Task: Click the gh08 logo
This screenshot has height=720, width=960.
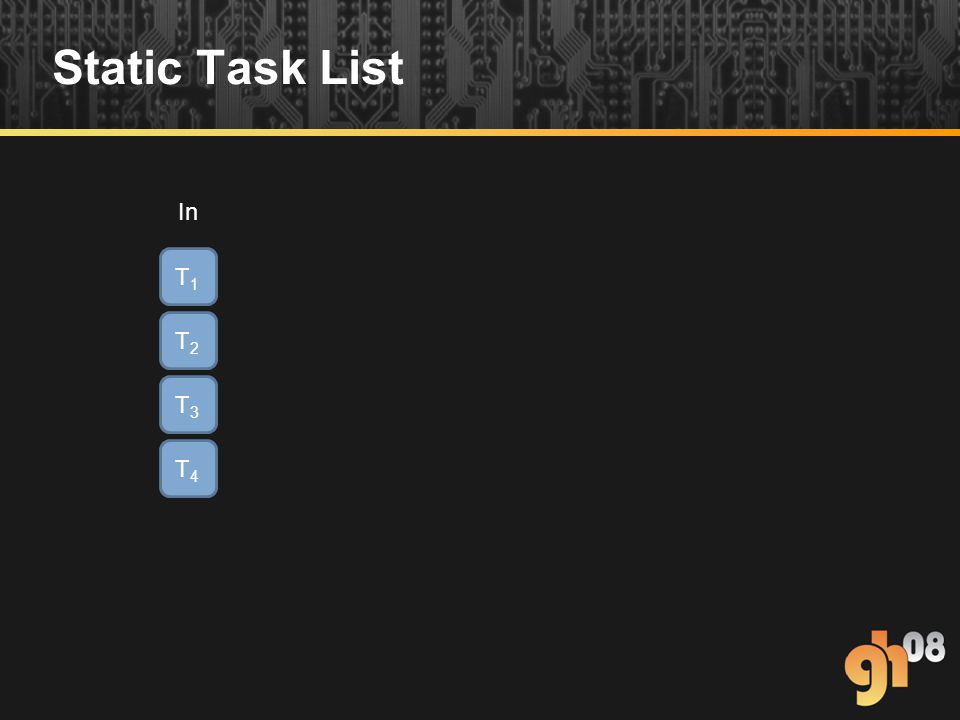Action: [x=894, y=667]
